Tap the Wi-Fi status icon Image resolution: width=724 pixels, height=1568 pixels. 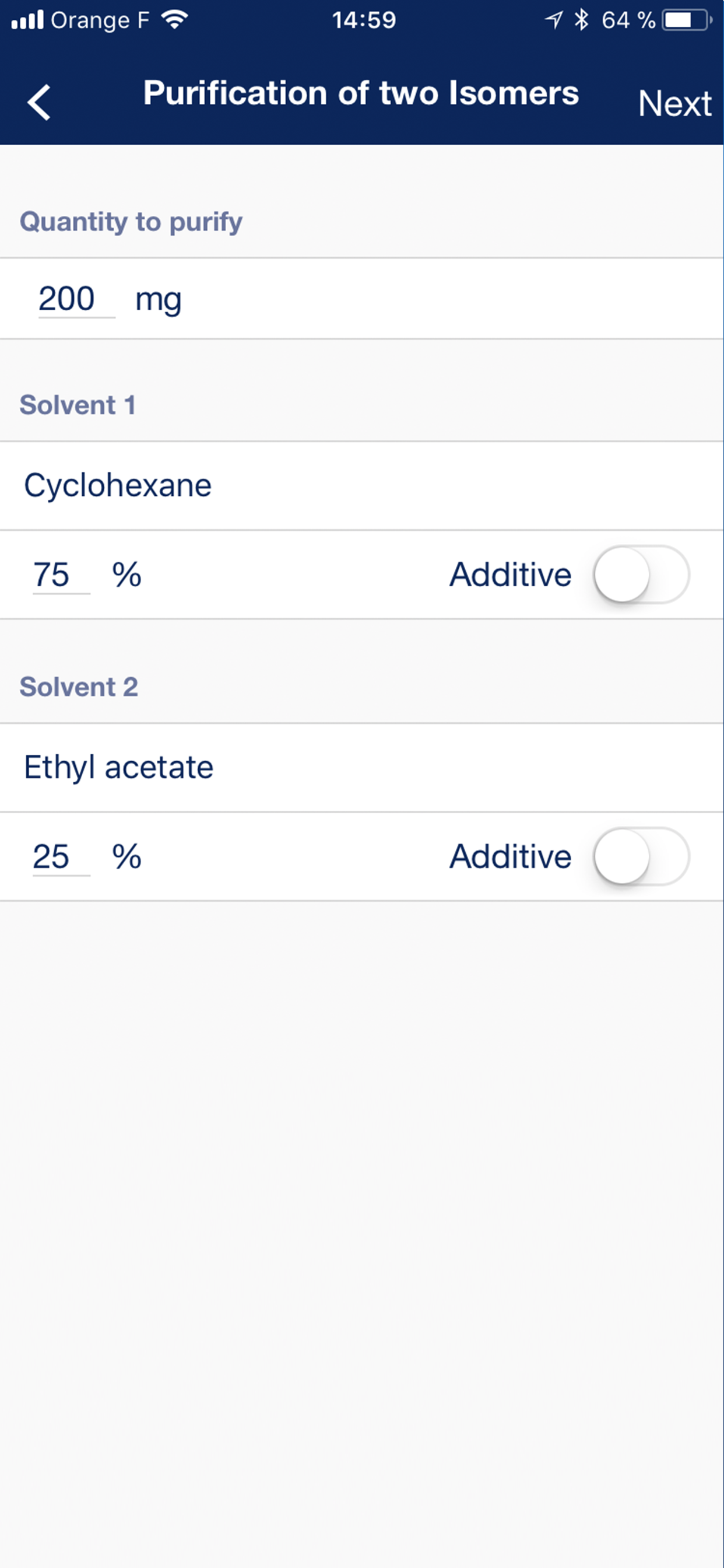(175, 20)
